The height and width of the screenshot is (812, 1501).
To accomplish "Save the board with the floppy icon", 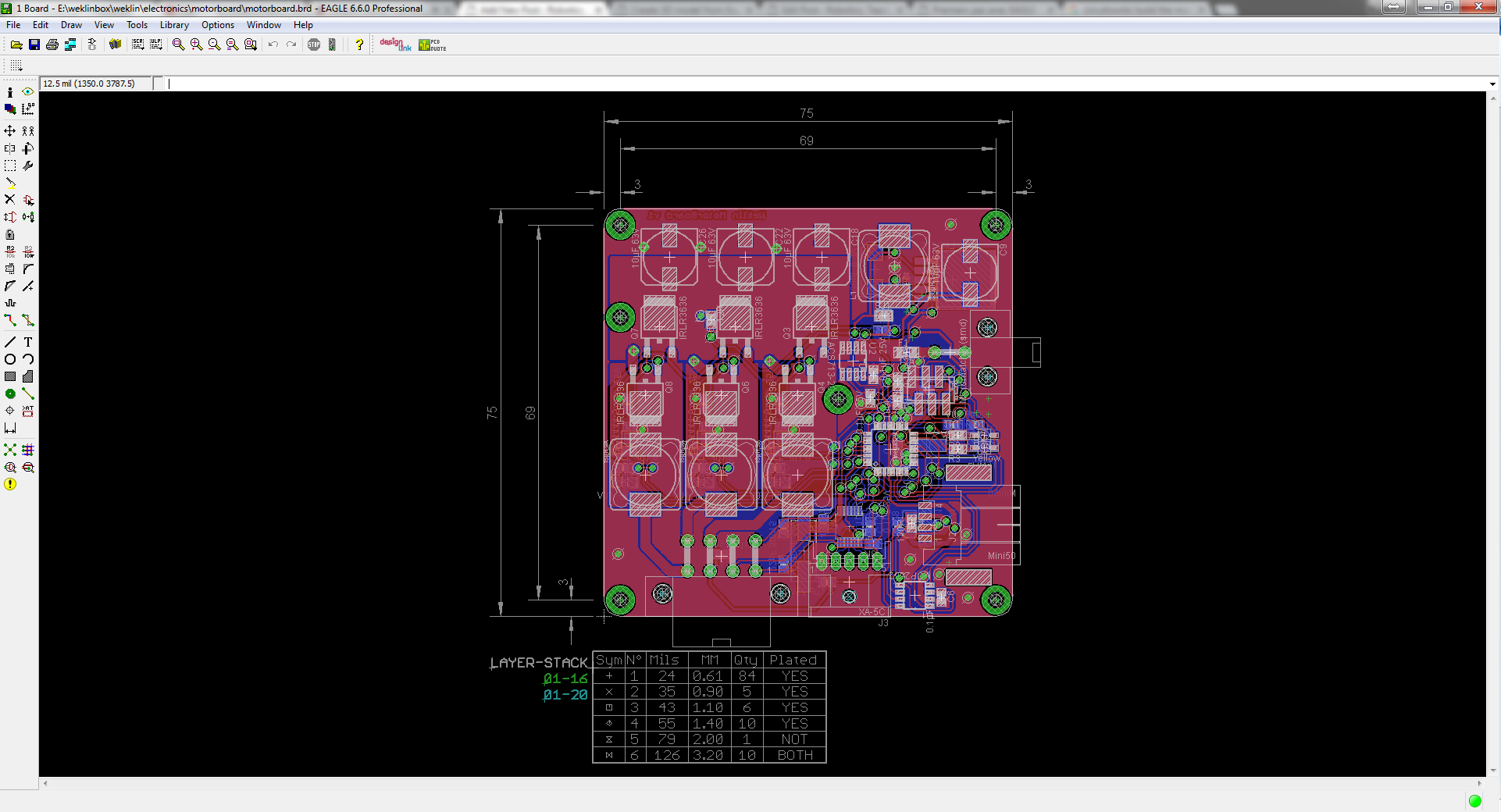I will coord(34,45).
